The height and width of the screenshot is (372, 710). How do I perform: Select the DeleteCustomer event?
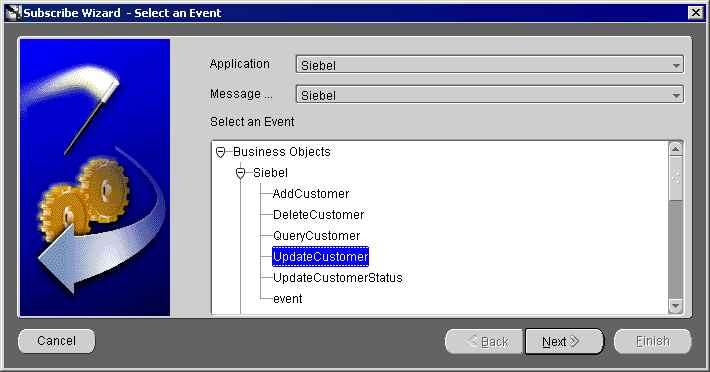click(x=318, y=215)
